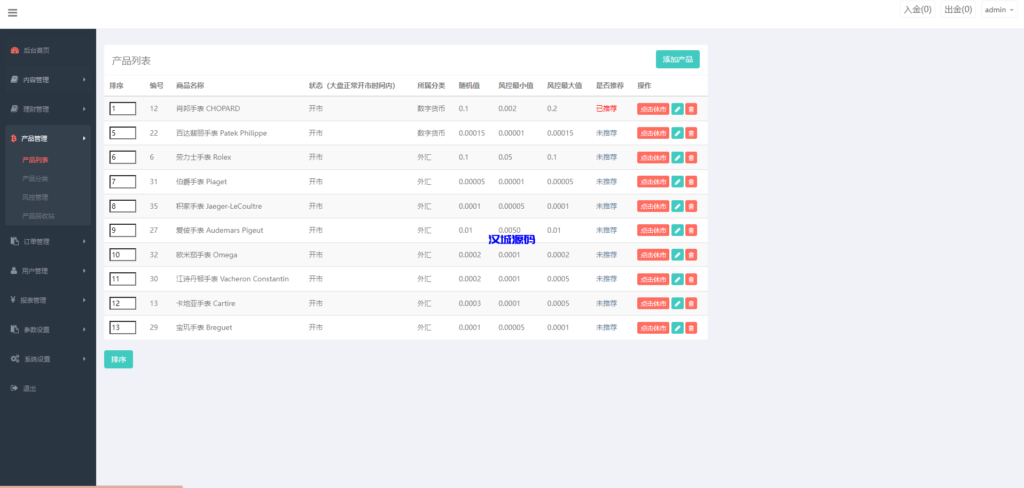Delete the Cartire row trash icon
1024x488 pixels.
click(692, 303)
